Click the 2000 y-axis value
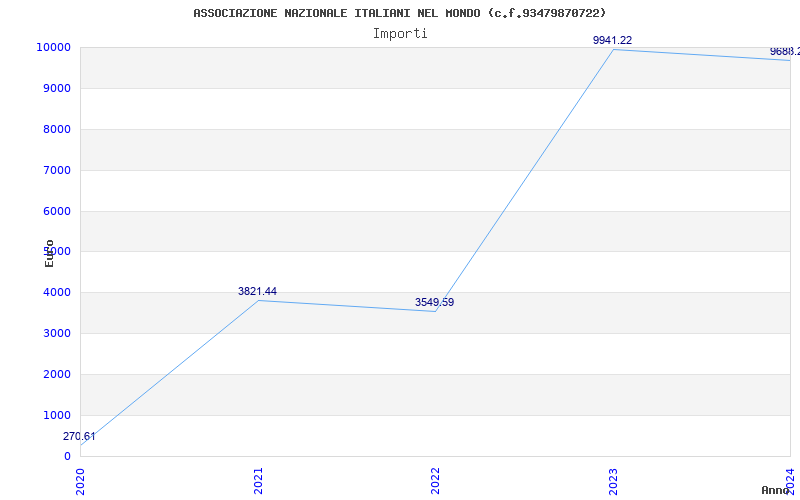Screen dimensions: 800x500 [x=57, y=374]
